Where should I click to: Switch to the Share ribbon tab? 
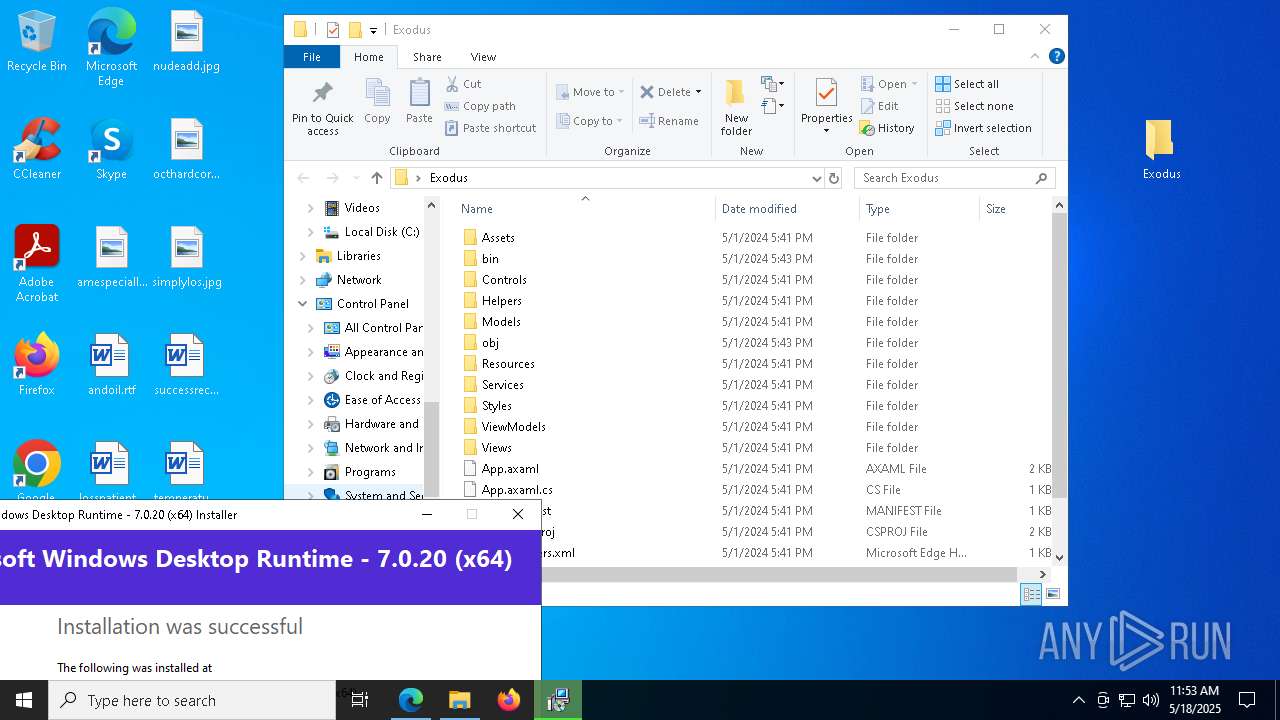pyautogui.click(x=427, y=57)
